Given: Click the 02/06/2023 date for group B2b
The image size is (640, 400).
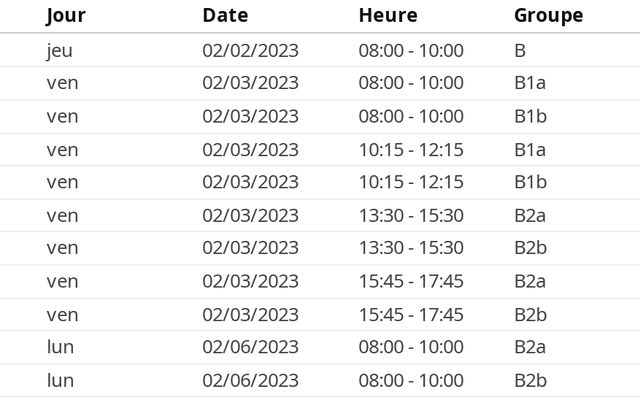Looking at the screenshot, I should (x=250, y=380).
